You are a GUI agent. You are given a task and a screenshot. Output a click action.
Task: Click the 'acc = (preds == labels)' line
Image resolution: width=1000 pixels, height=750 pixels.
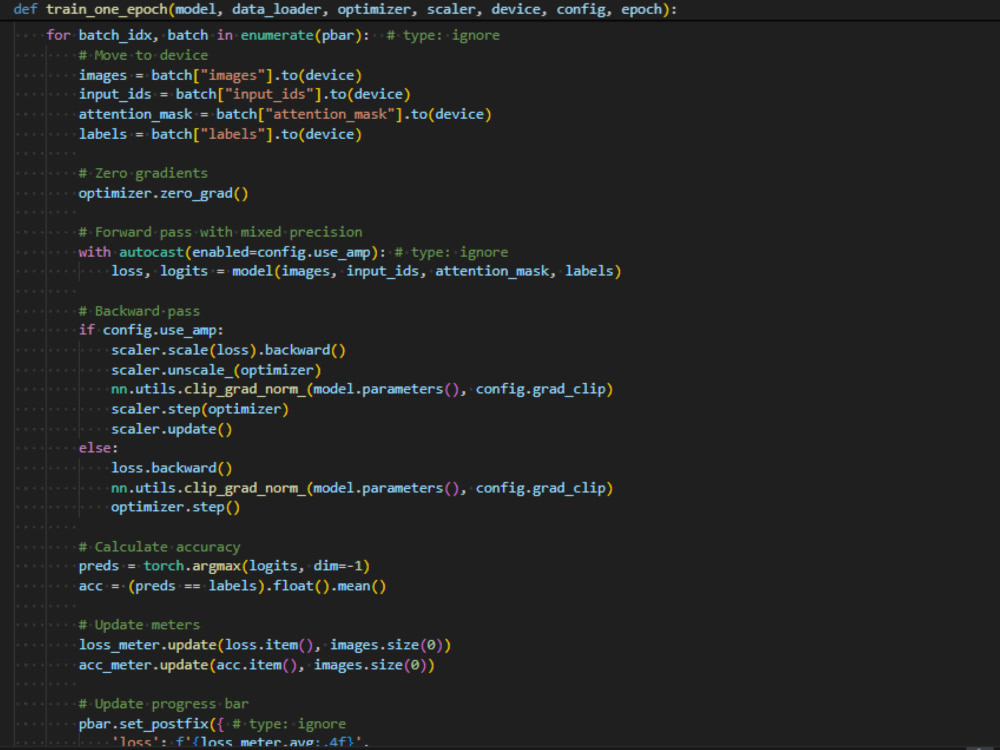tap(232, 585)
